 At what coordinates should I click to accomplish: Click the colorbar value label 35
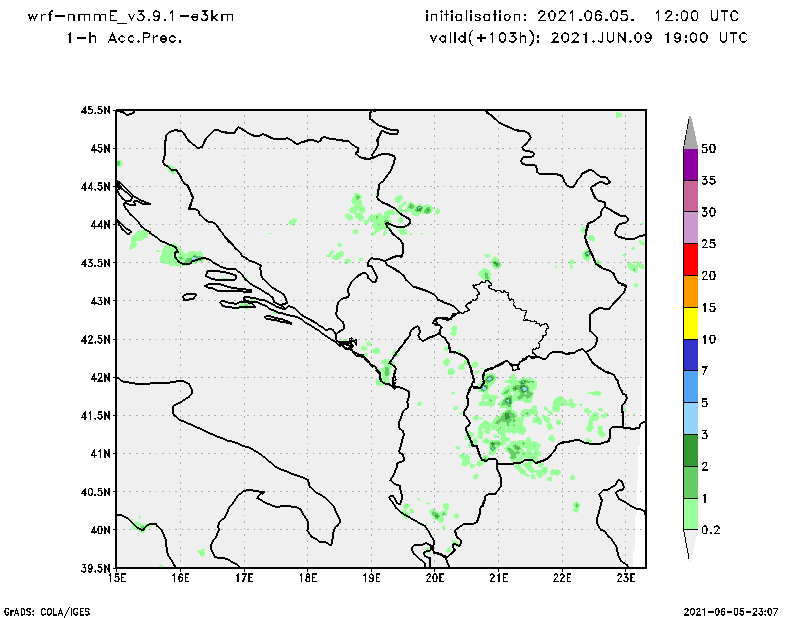pyautogui.click(x=709, y=180)
